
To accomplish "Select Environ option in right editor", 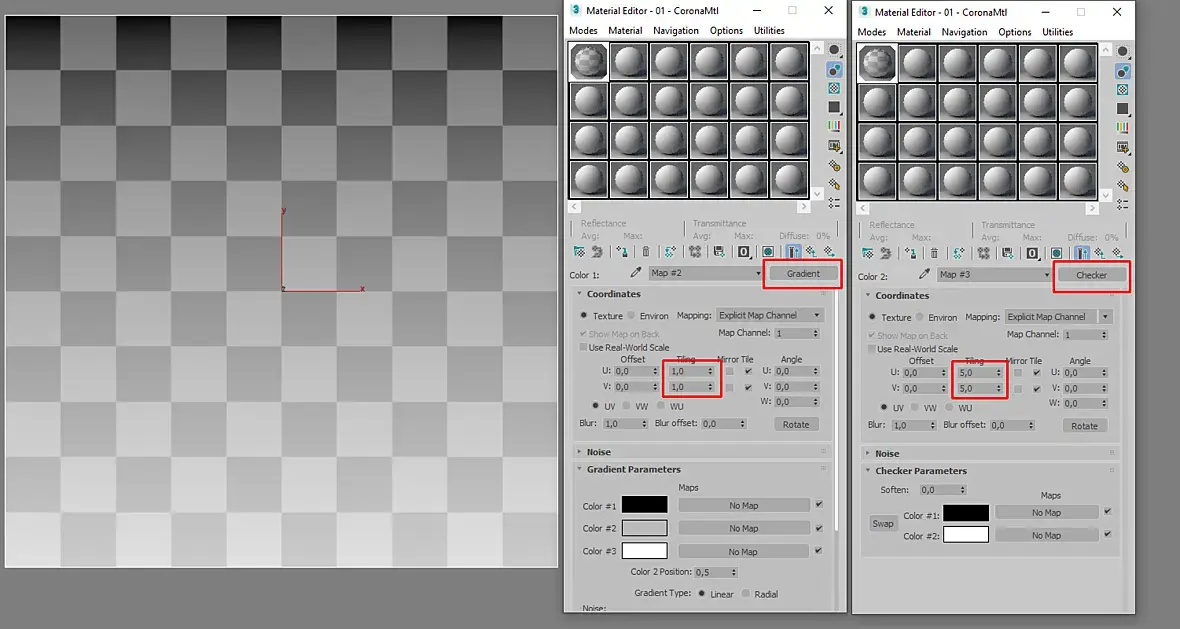I will point(920,318).
